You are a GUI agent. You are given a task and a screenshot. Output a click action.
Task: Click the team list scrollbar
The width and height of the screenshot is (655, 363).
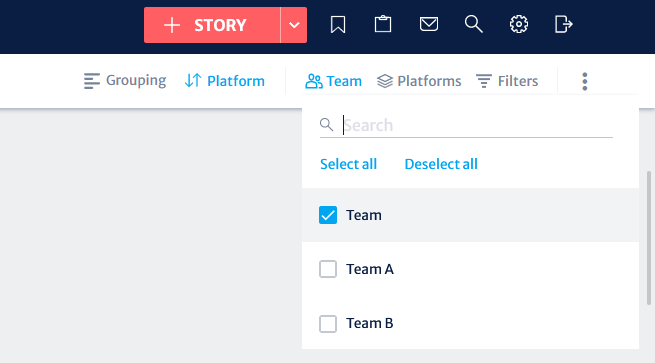point(649,238)
